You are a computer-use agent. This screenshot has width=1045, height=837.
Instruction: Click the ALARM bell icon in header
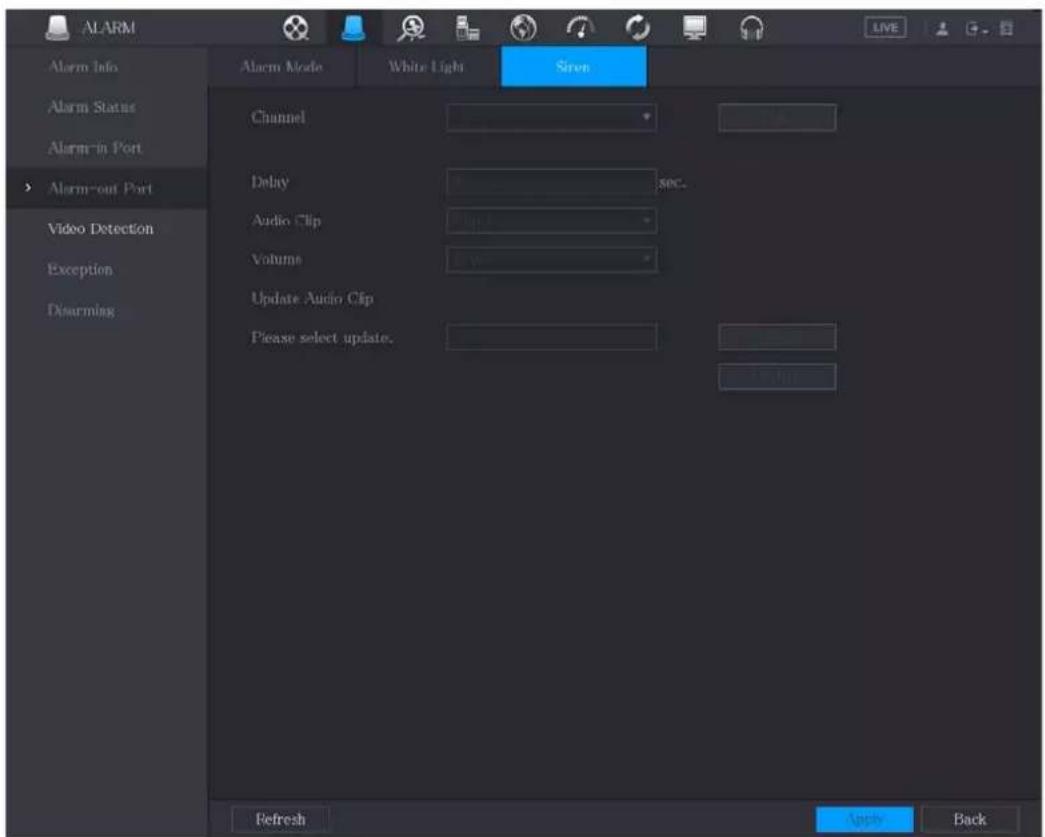click(58, 27)
